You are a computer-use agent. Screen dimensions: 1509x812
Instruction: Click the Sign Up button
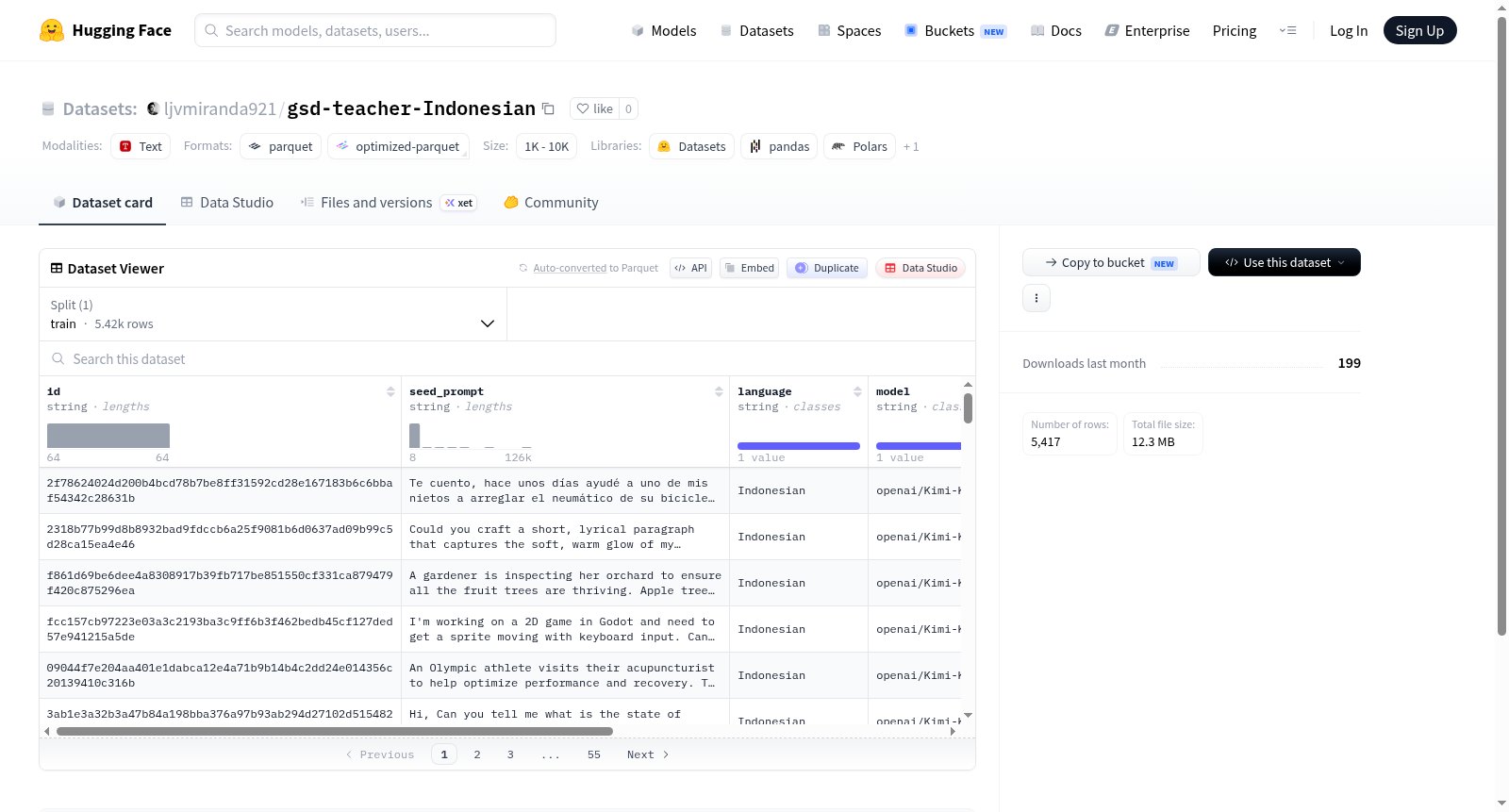click(1420, 30)
